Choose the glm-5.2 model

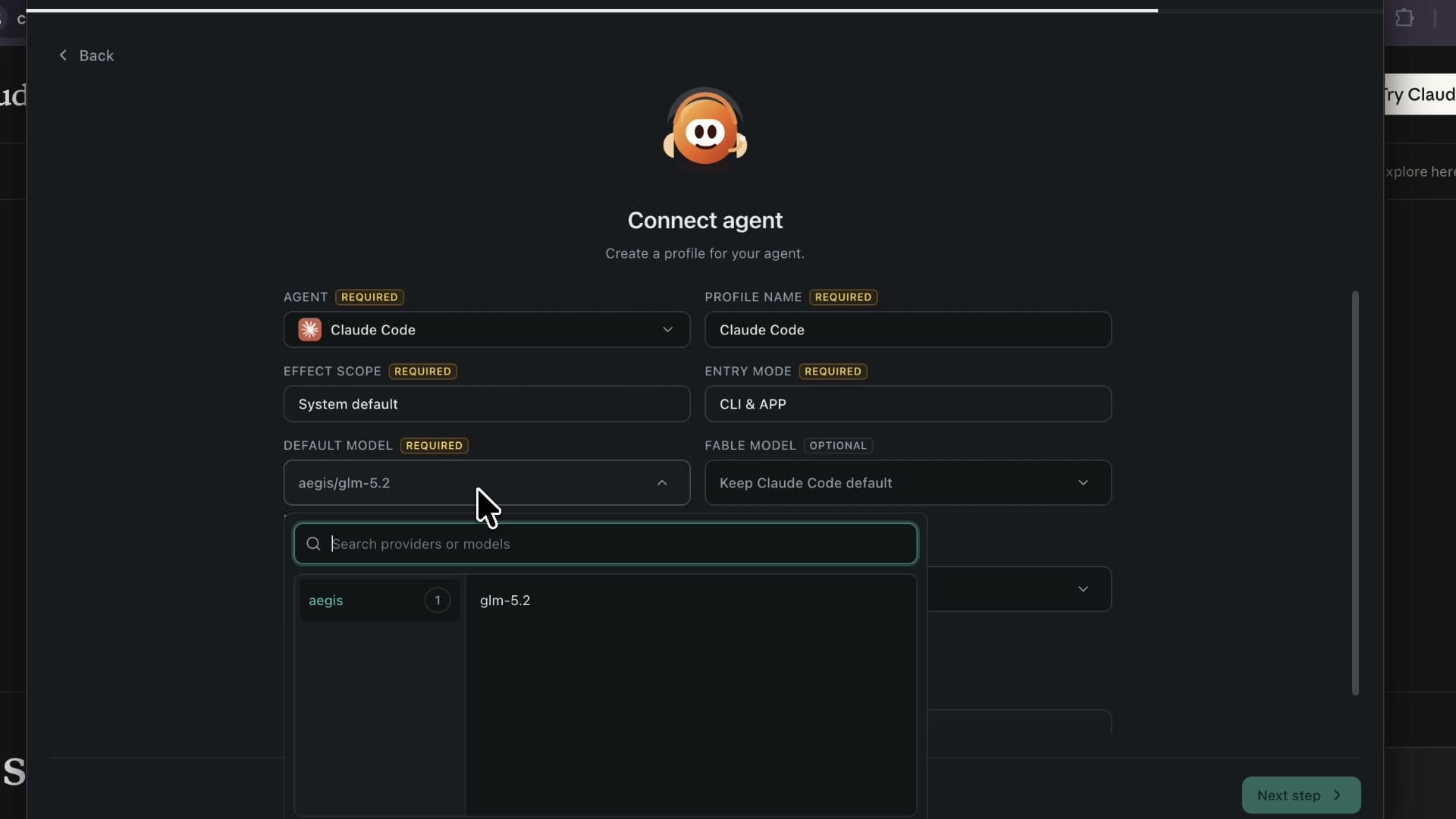(505, 601)
